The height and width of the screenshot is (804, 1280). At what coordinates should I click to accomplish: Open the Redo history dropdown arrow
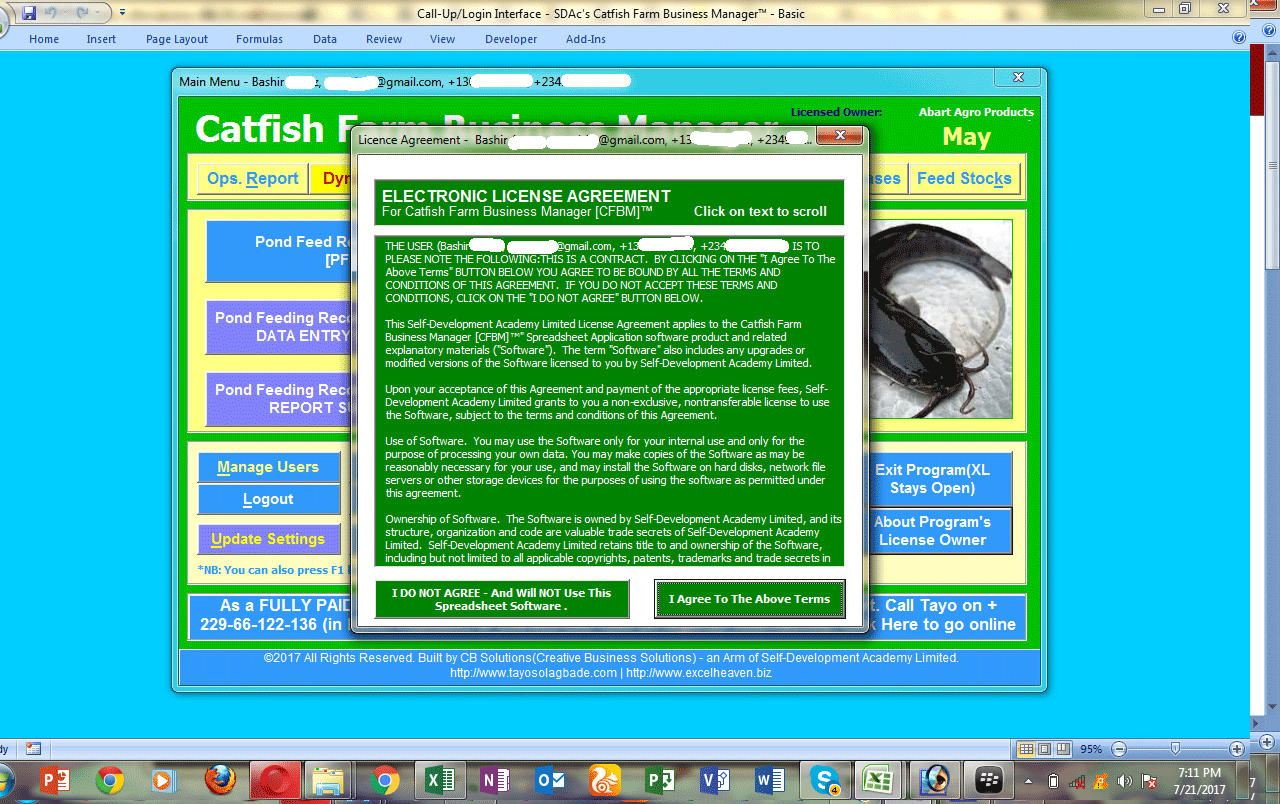pos(96,13)
